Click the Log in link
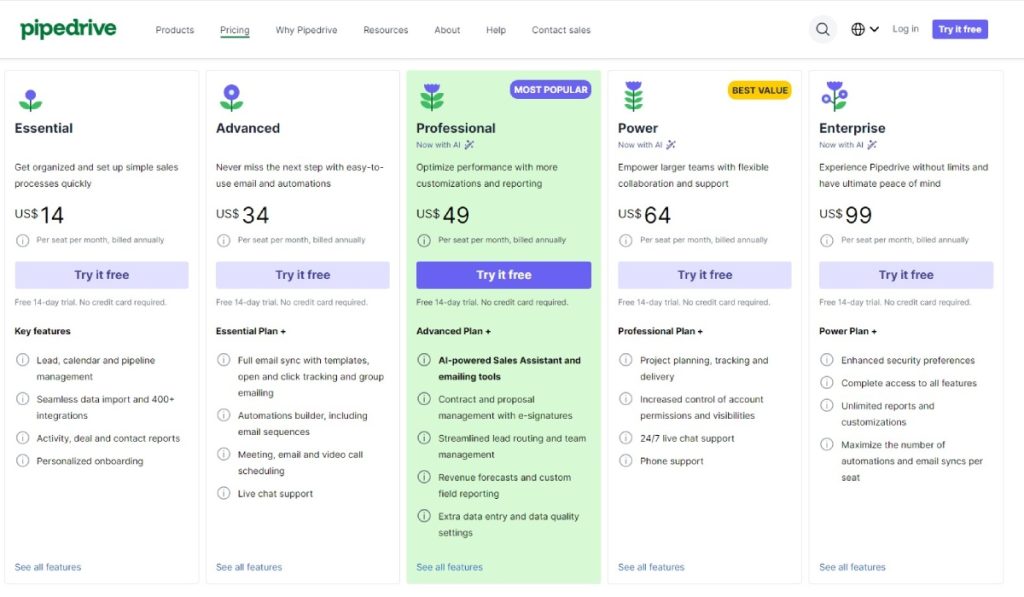 [x=905, y=29]
